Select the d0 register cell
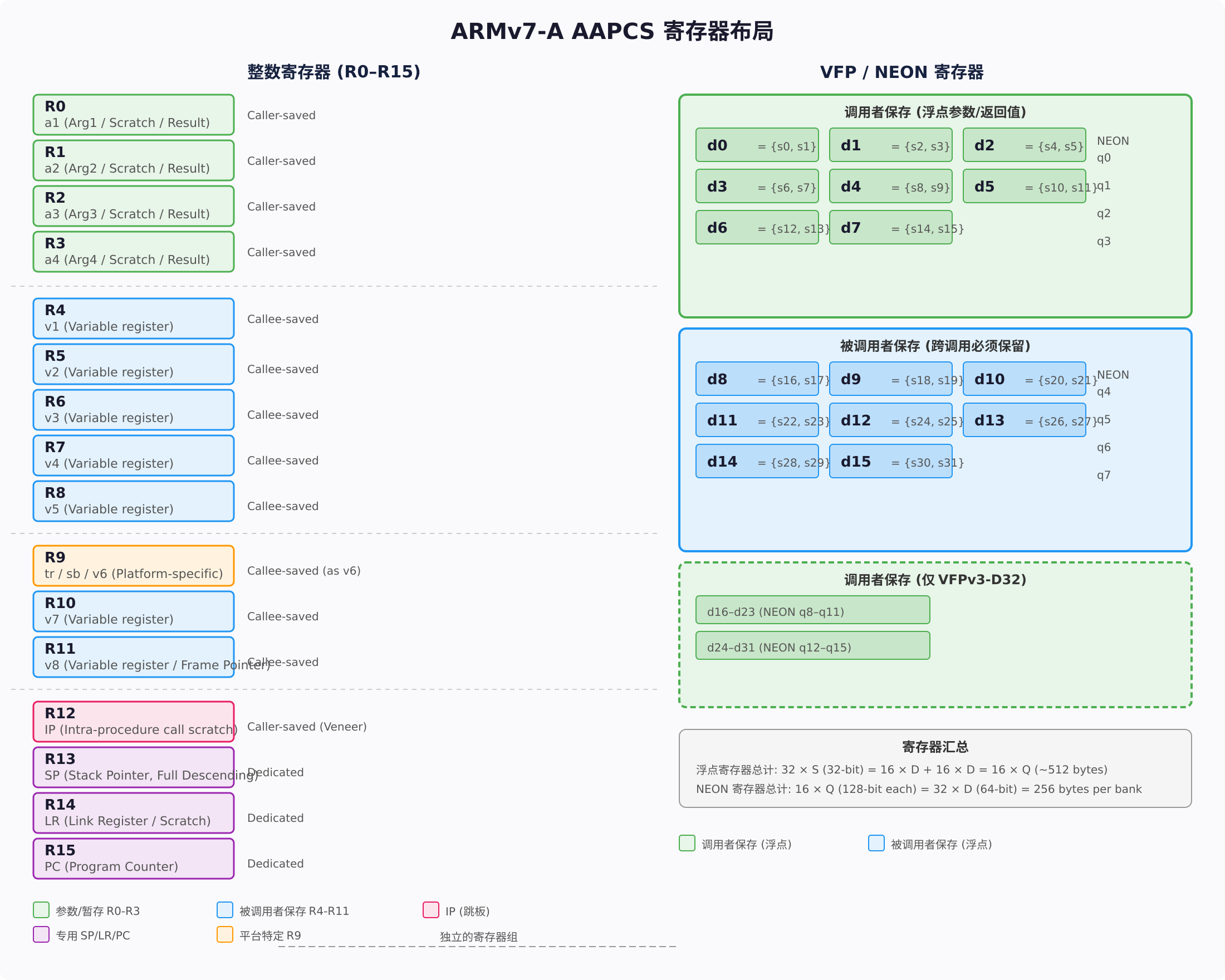The width and height of the screenshot is (1225, 980). [757, 145]
